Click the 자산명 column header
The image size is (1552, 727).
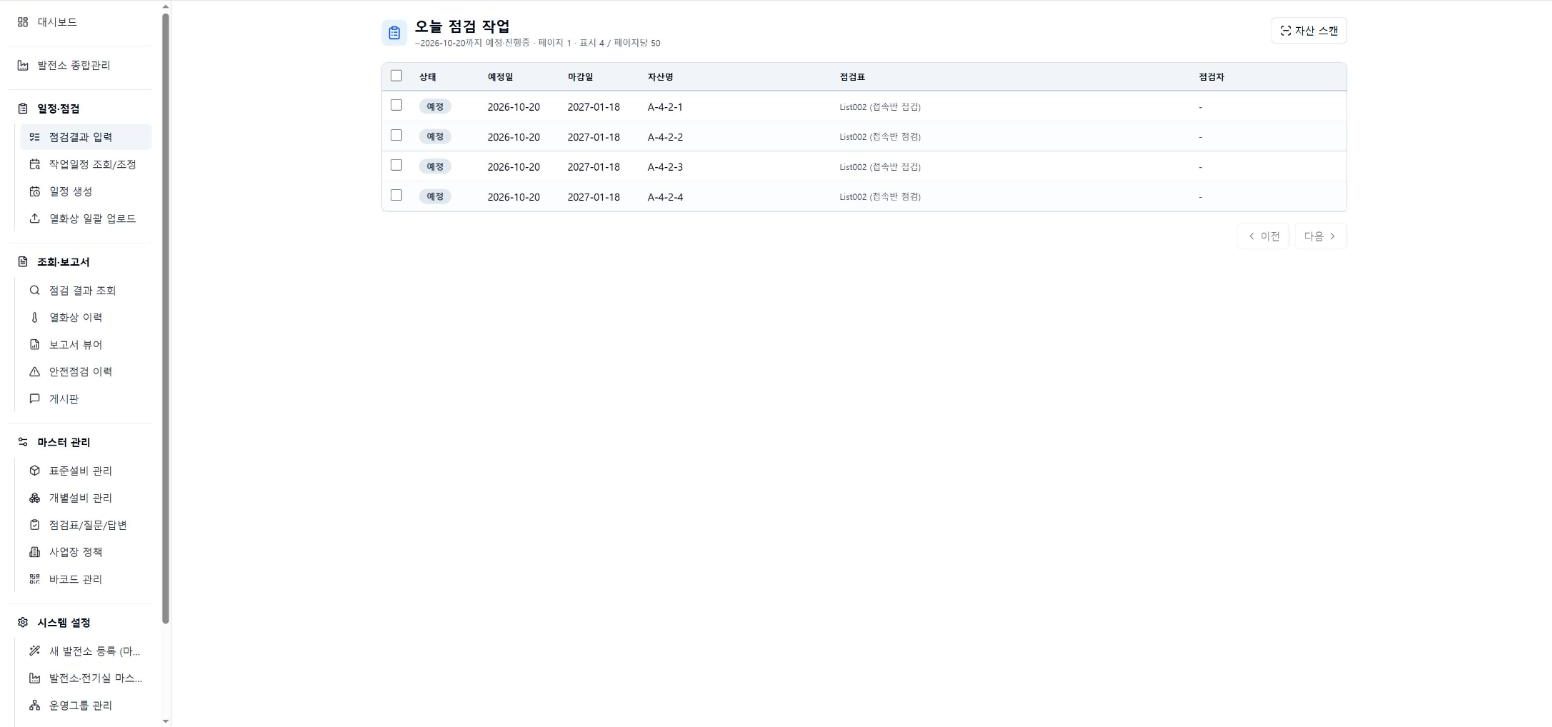(x=660, y=77)
